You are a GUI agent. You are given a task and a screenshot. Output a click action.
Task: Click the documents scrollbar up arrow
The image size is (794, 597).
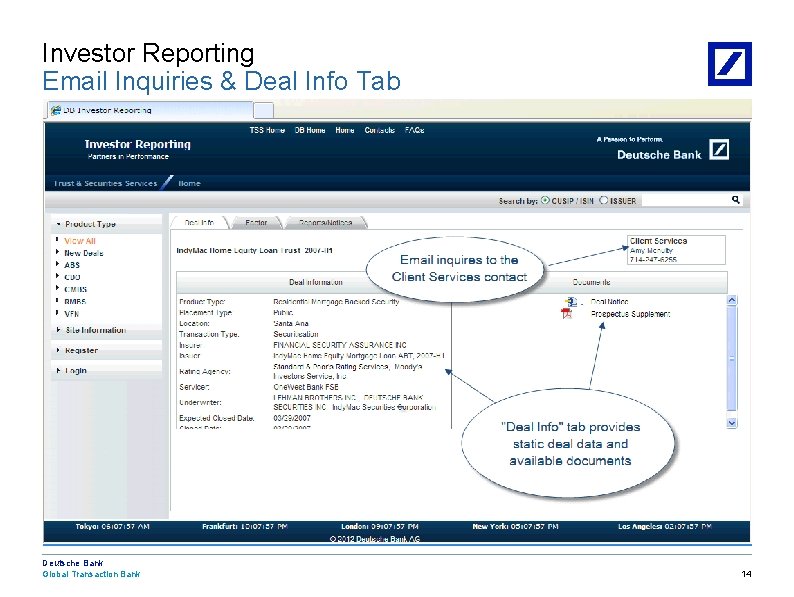click(732, 300)
